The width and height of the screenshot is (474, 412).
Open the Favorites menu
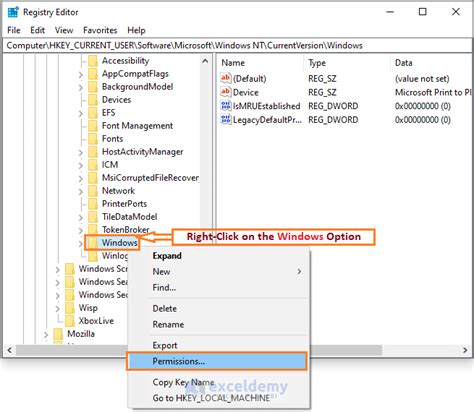[100, 30]
